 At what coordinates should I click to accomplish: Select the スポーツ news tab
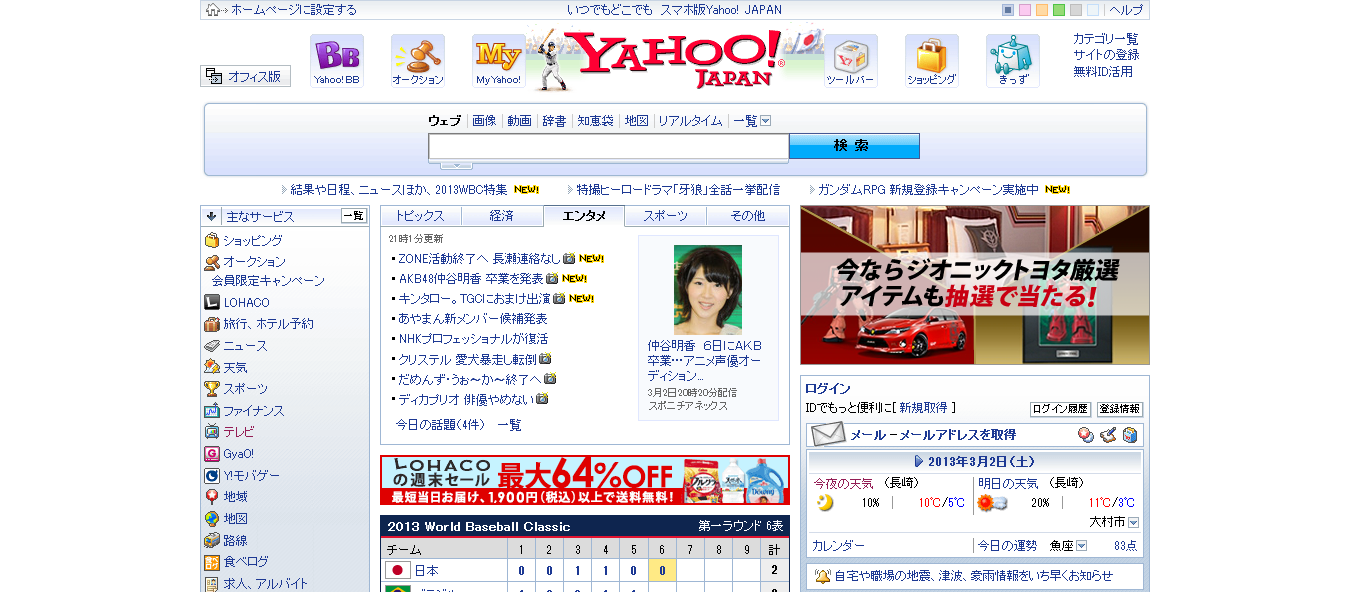click(666, 216)
